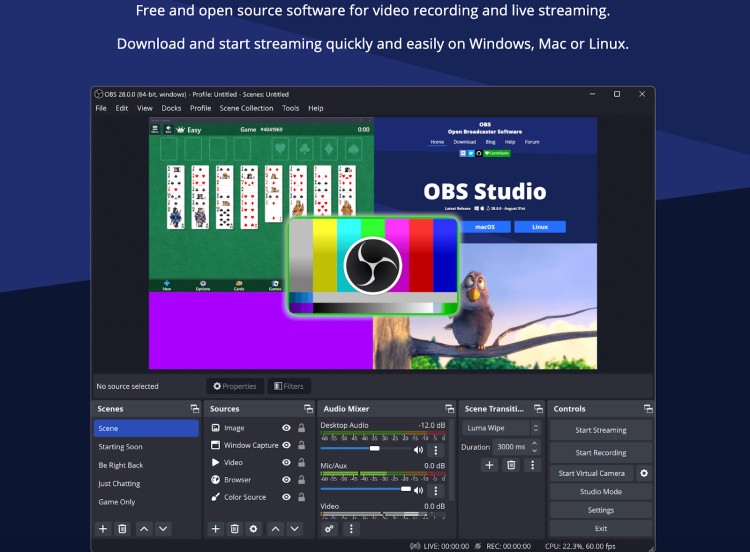The height and width of the screenshot is (552, 750).
Task: Add a new source with plus icon
Action: point(216,529)
